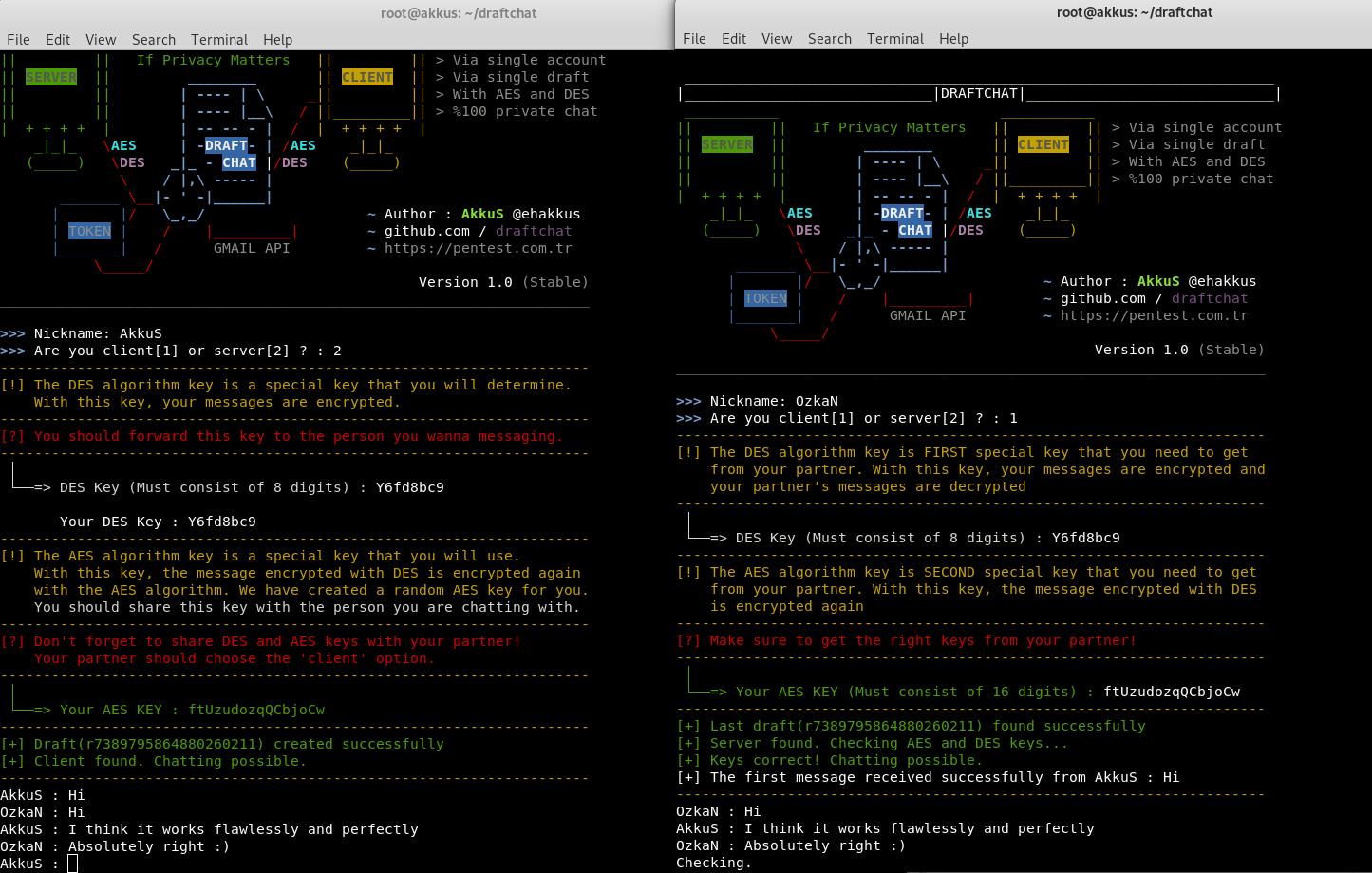Click 'GMAIL API' text in left terminal

tap(252, 248)
